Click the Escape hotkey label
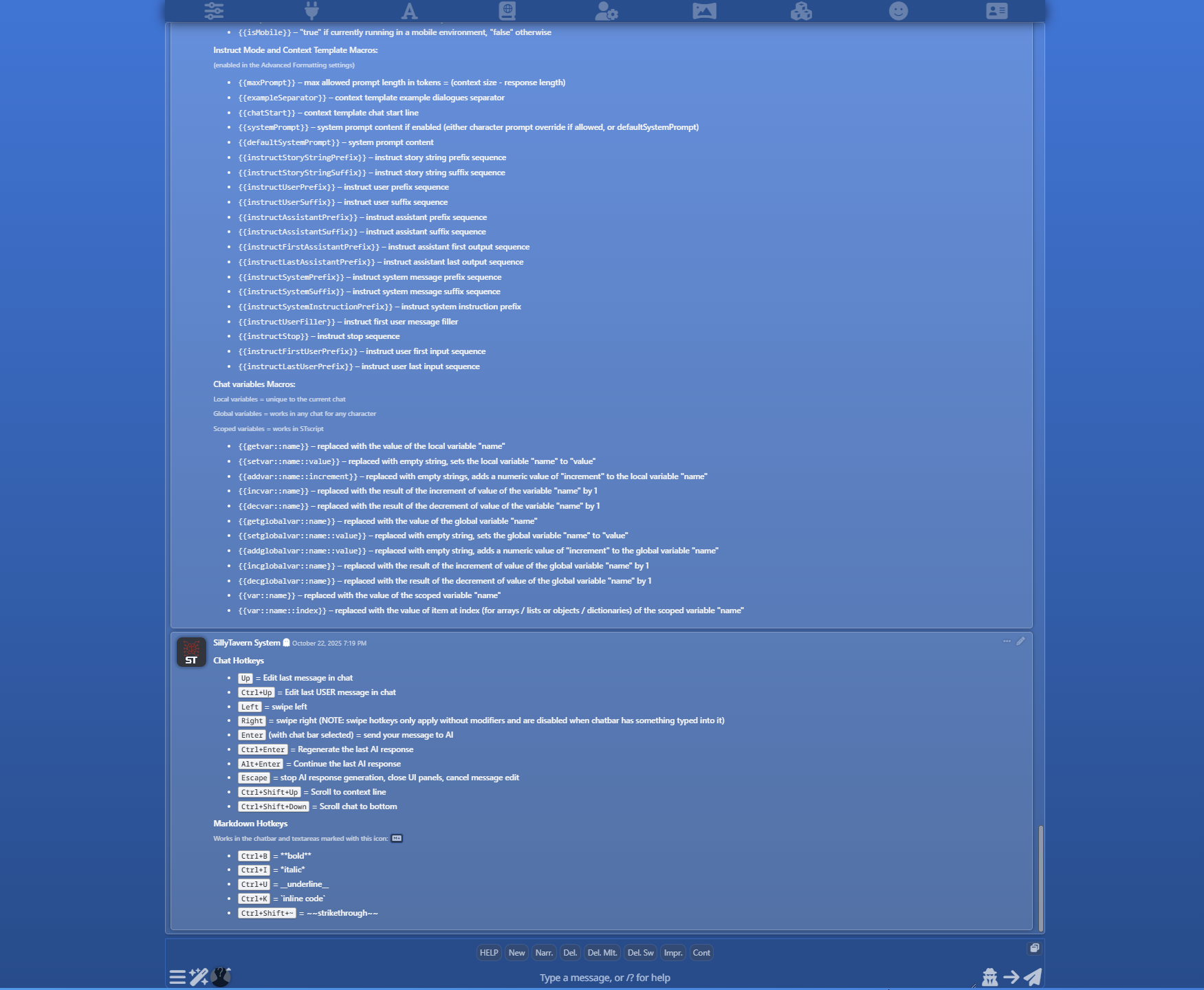1204x990 pixels. pyautogui.click(x=254, y=778)
